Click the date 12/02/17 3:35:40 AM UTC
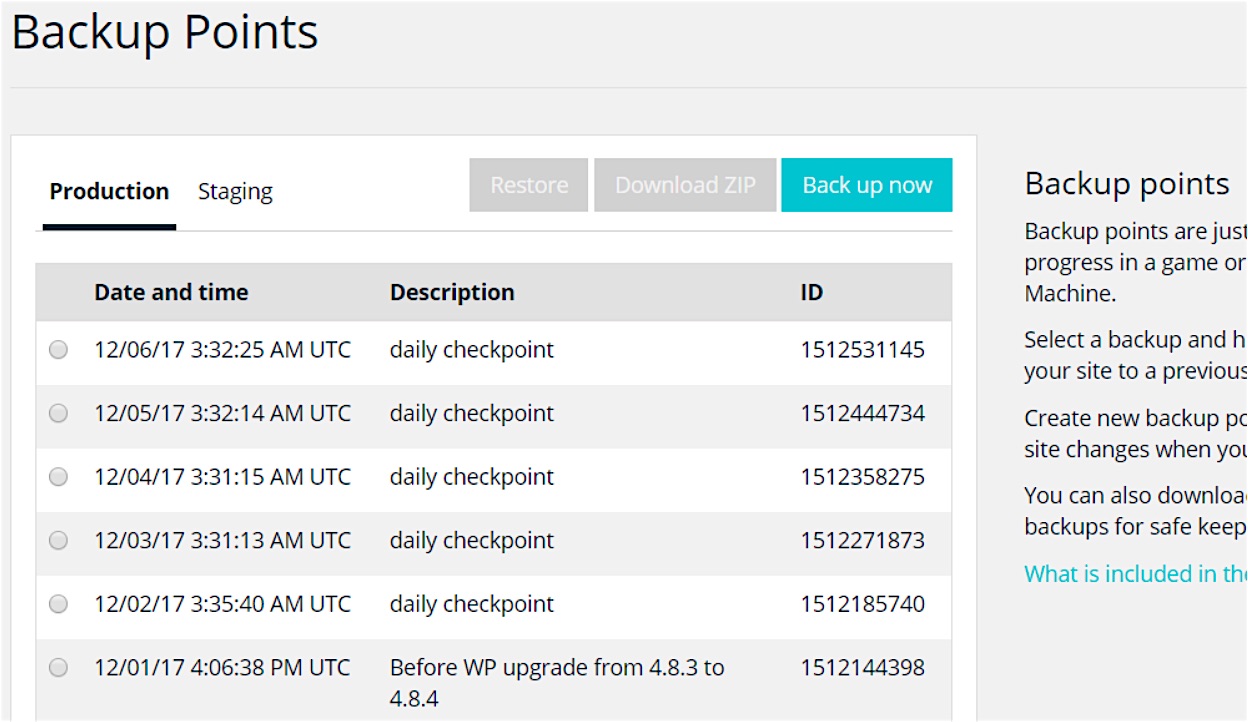Viewport: 1248px width, 722px height. click(x=223, y=604)
